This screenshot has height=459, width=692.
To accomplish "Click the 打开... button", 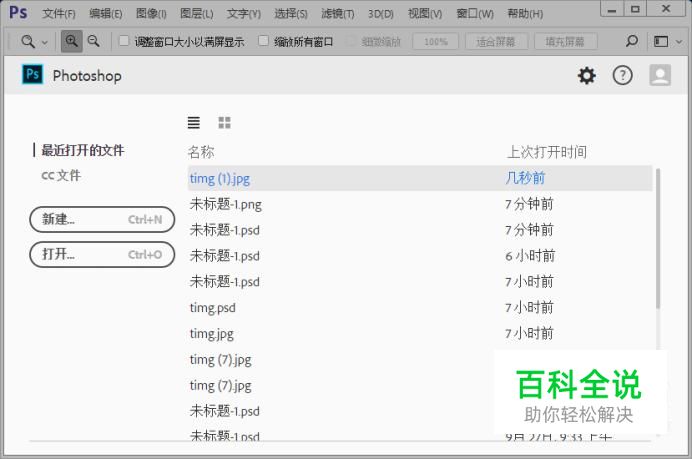I will tap(102, 255).
